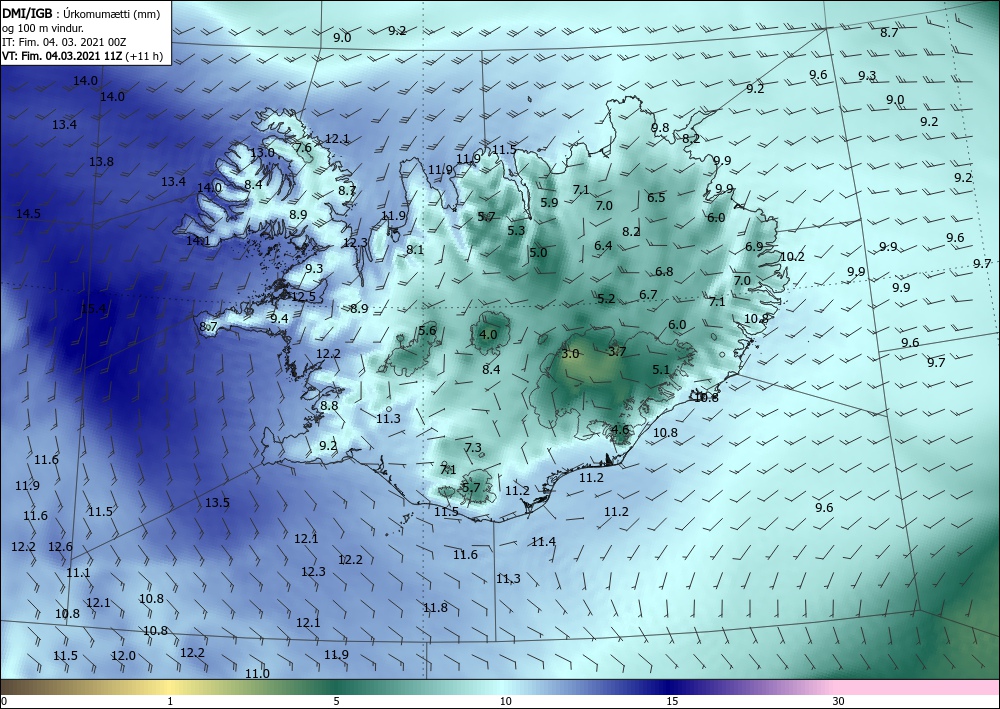Click the 11.1 value label
Viewport: 1000px width, 709px height.
pos(78,573)
